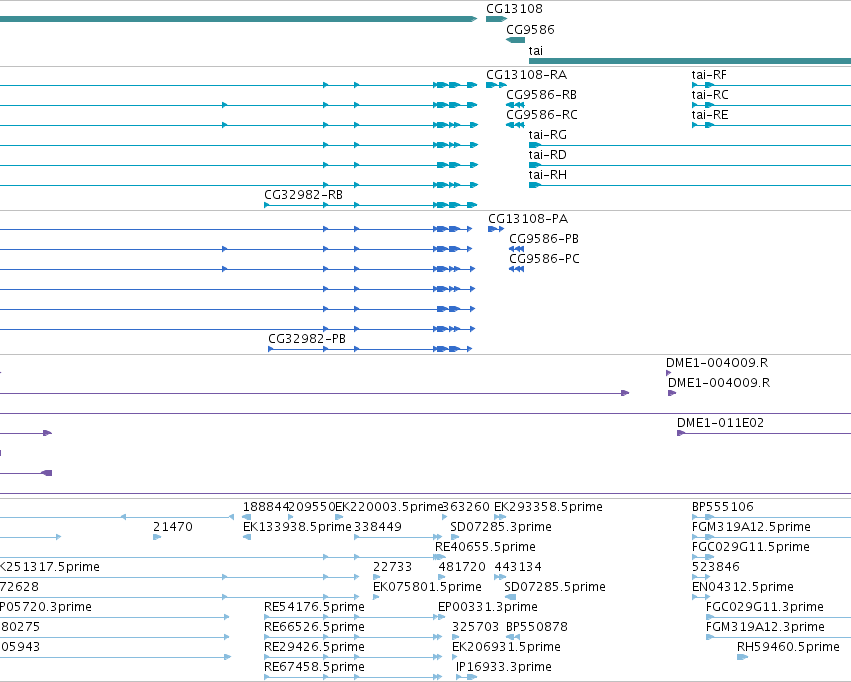Select the CG13108-PA protein label
Image resolution: width=851 pixels, height=682 pixels.
(528, 219)
